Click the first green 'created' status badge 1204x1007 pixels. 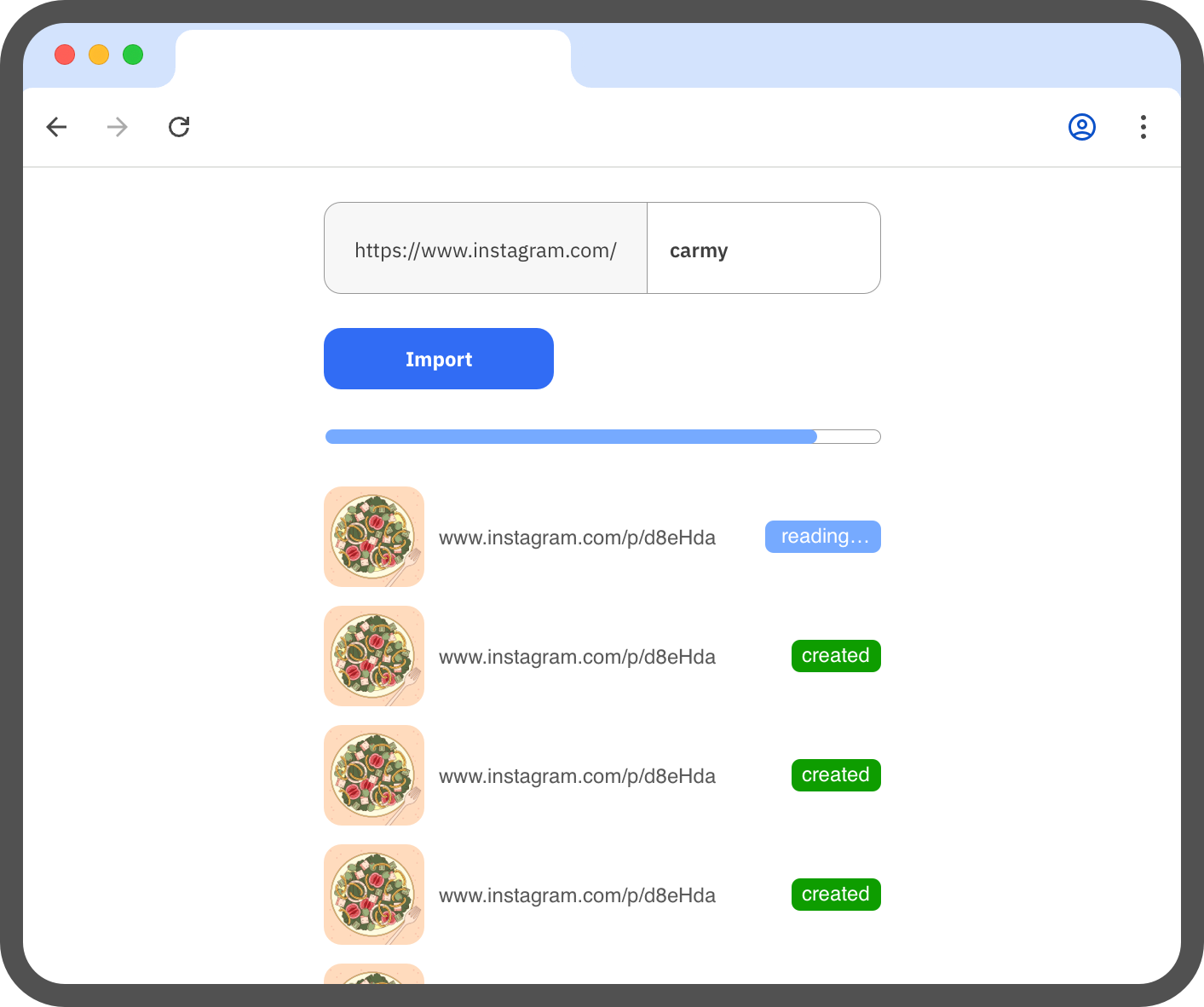pyautogui.click(x=835, y=656)
